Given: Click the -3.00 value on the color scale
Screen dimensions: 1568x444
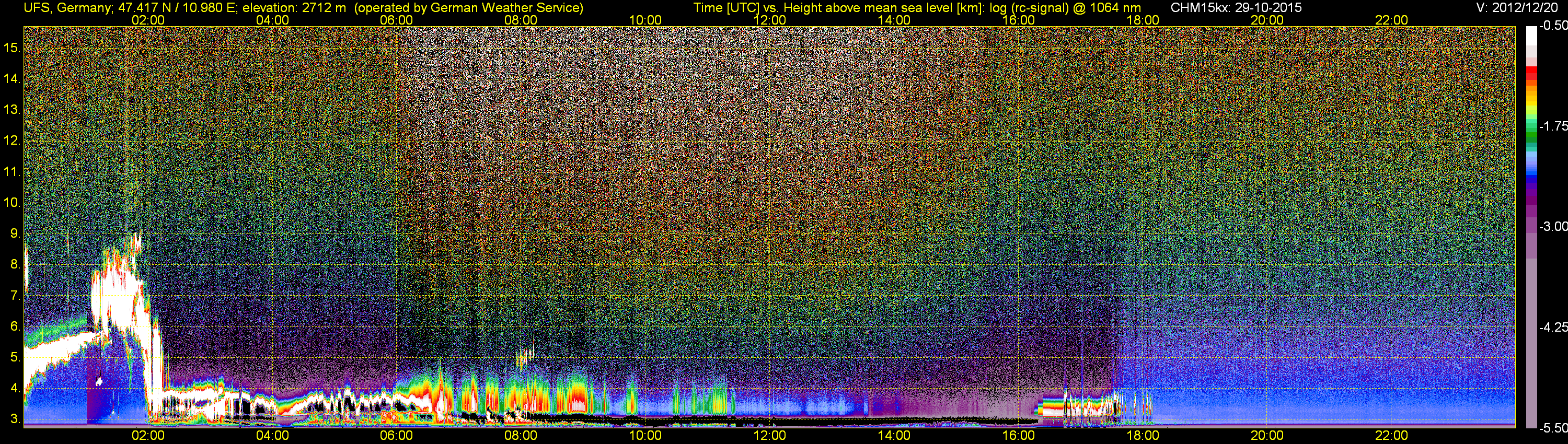Looking at the screenshot, I should point(1553,226).
